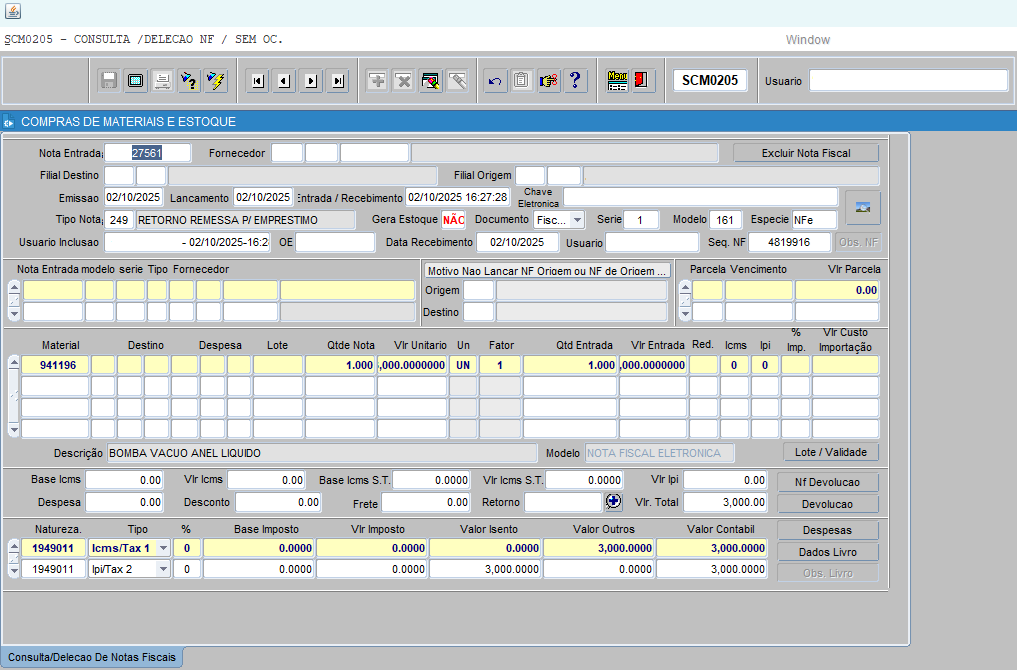This screenshot has height=670, width=1017.
Task: Open help with the question mark icon
Action: [x=575, y=81]
